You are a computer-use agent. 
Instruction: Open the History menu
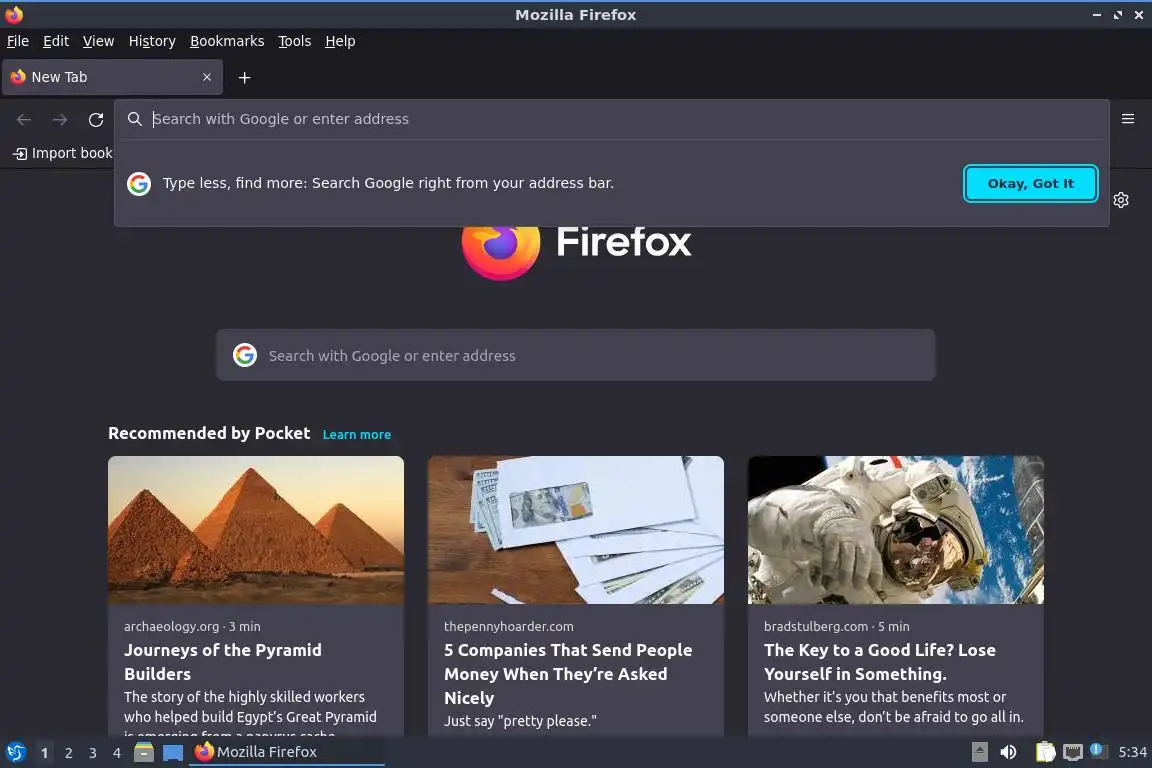click(x=152, y=41)
